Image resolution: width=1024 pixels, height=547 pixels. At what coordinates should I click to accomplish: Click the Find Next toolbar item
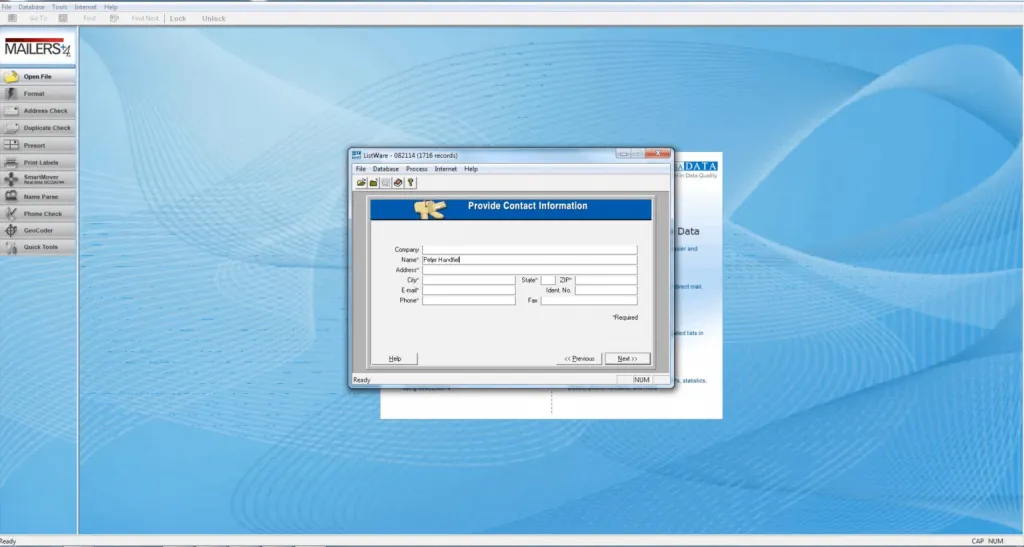pos(145,18)
